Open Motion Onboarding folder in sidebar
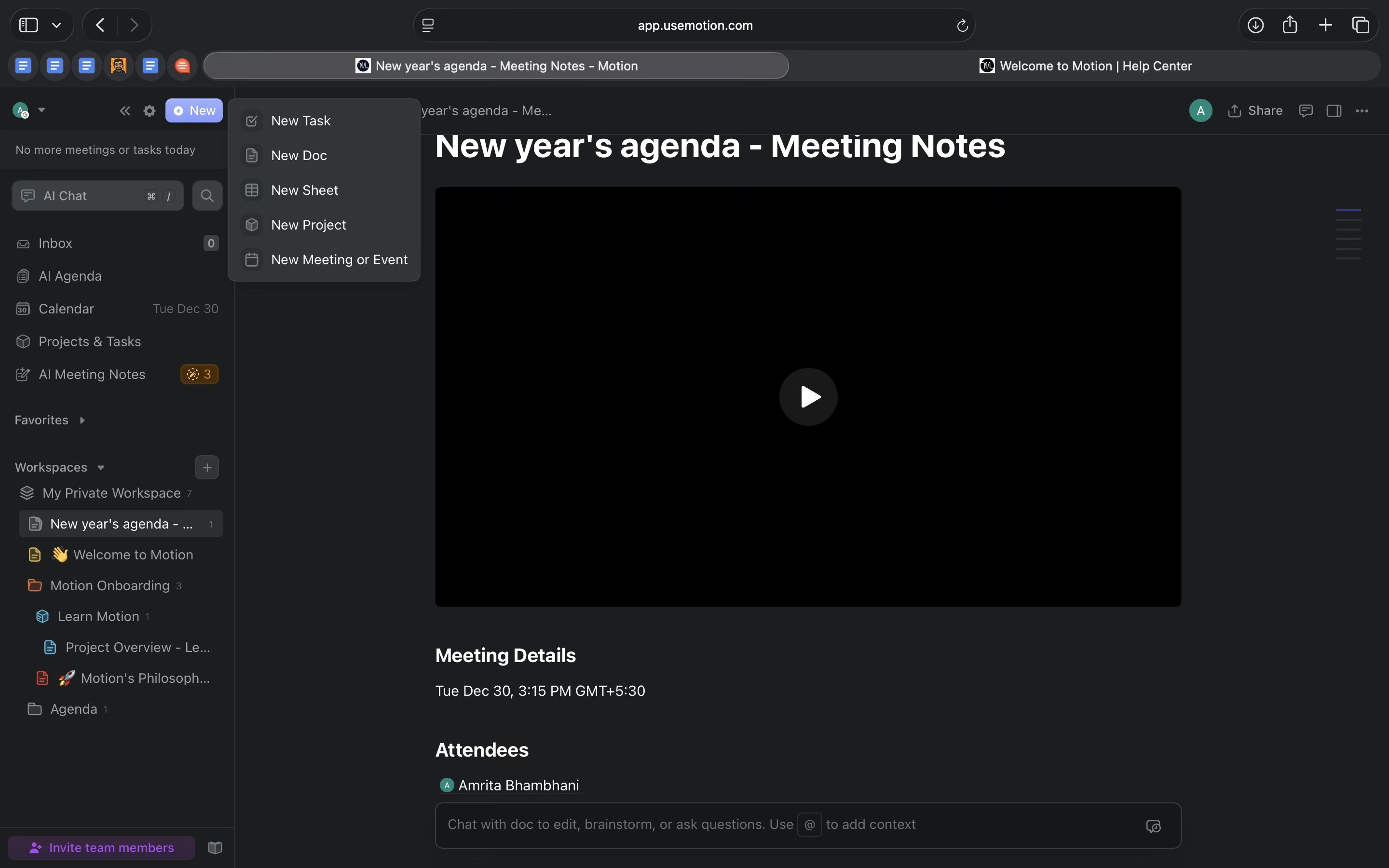Screen dimensions: 1389x868 click(109, 585)
